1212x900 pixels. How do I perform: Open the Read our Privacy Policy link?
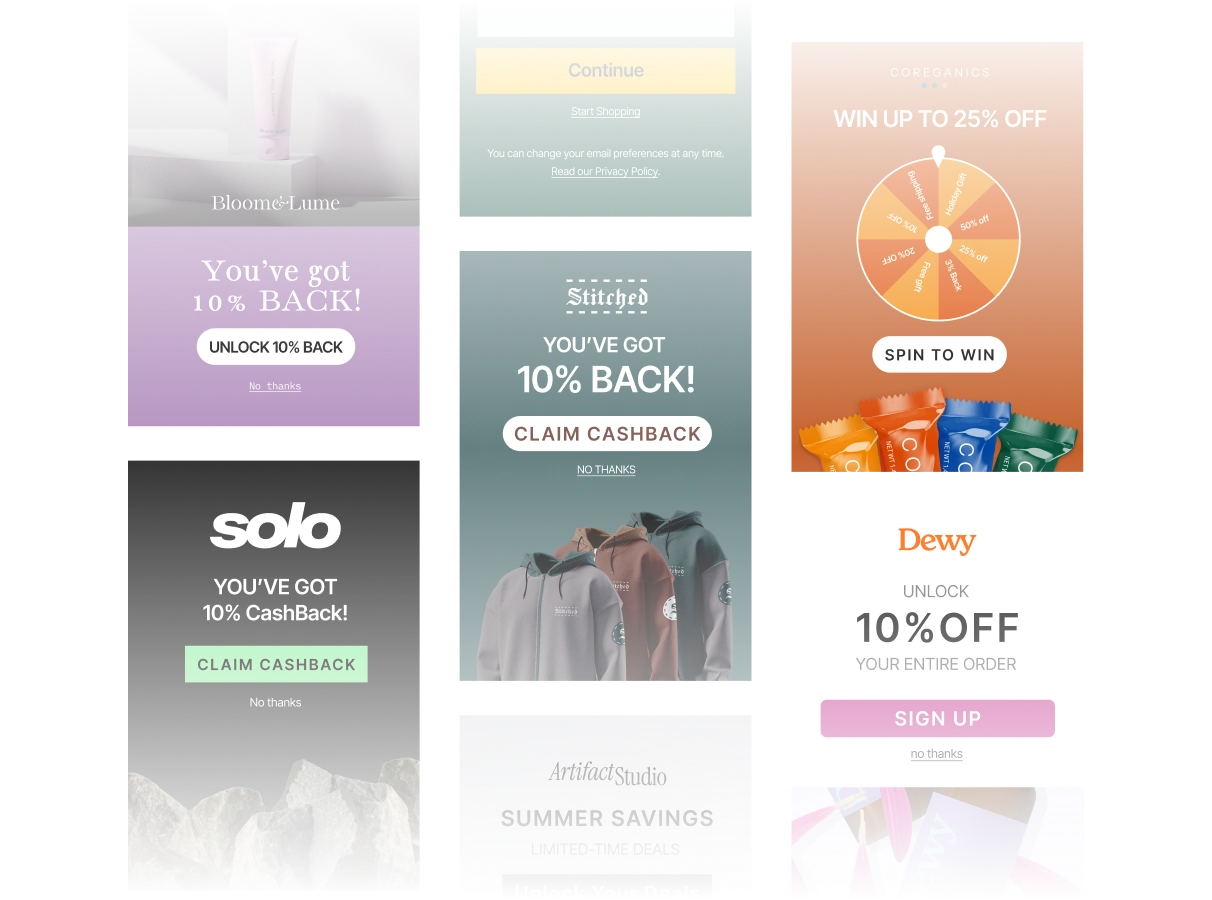[605, 172]
